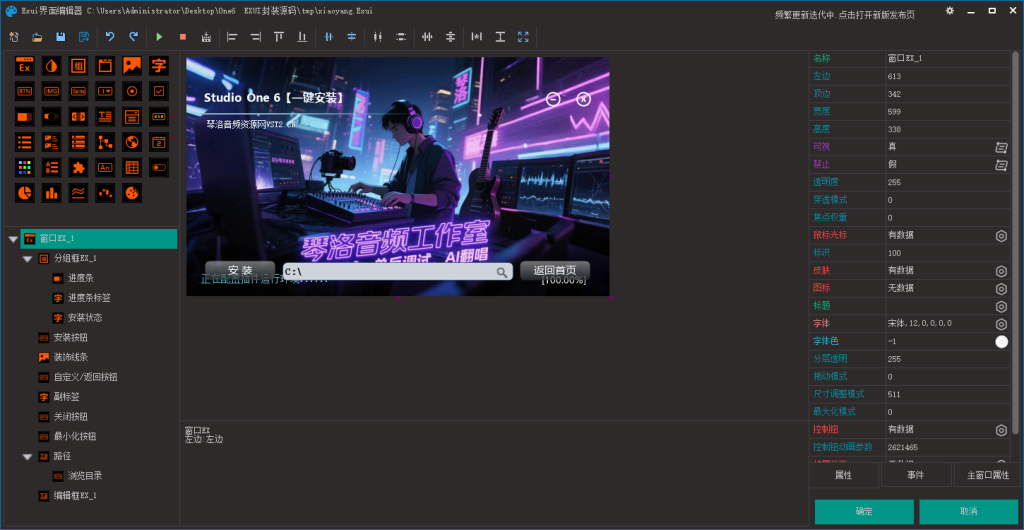The height and width of the screenshot is (530, 1024).
Task: Select the minimize circle in design preview
Action: click(x=553, y=99)
